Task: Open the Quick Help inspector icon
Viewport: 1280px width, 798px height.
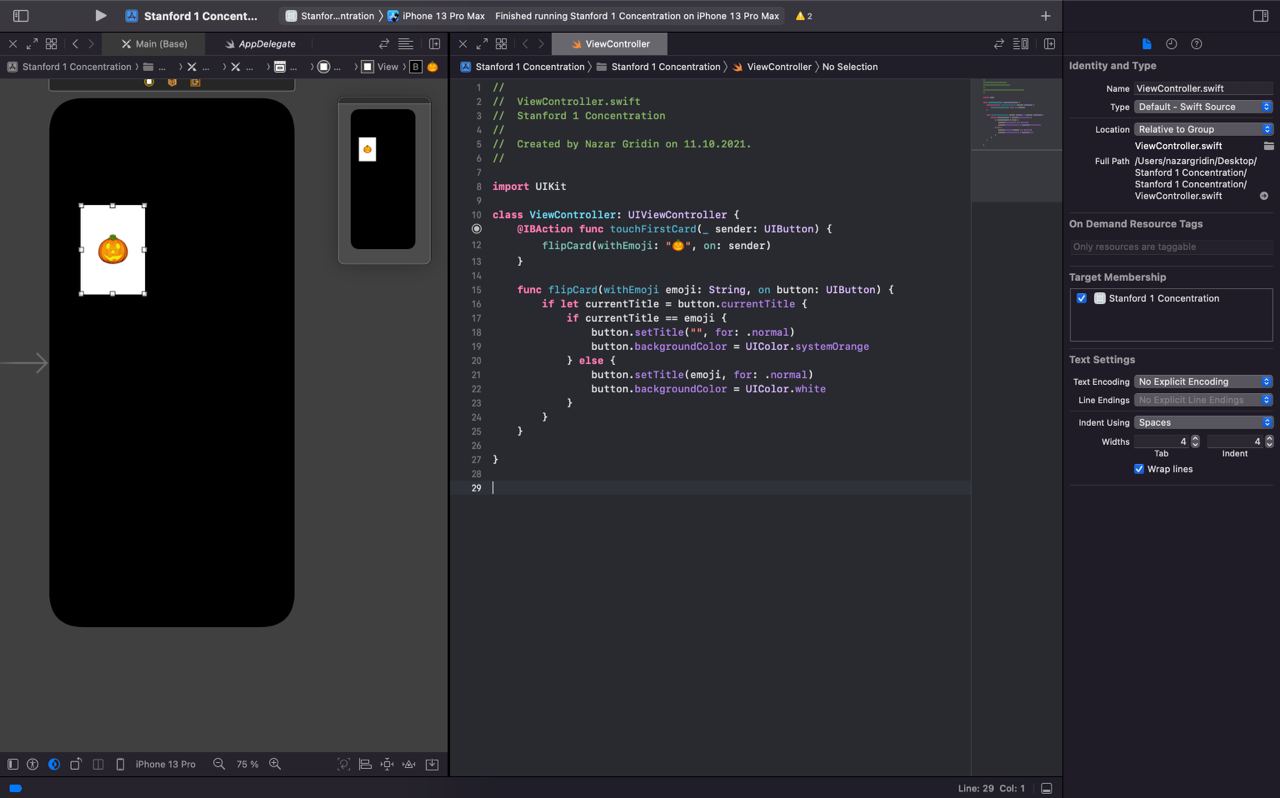Action: coord(1196,44)
